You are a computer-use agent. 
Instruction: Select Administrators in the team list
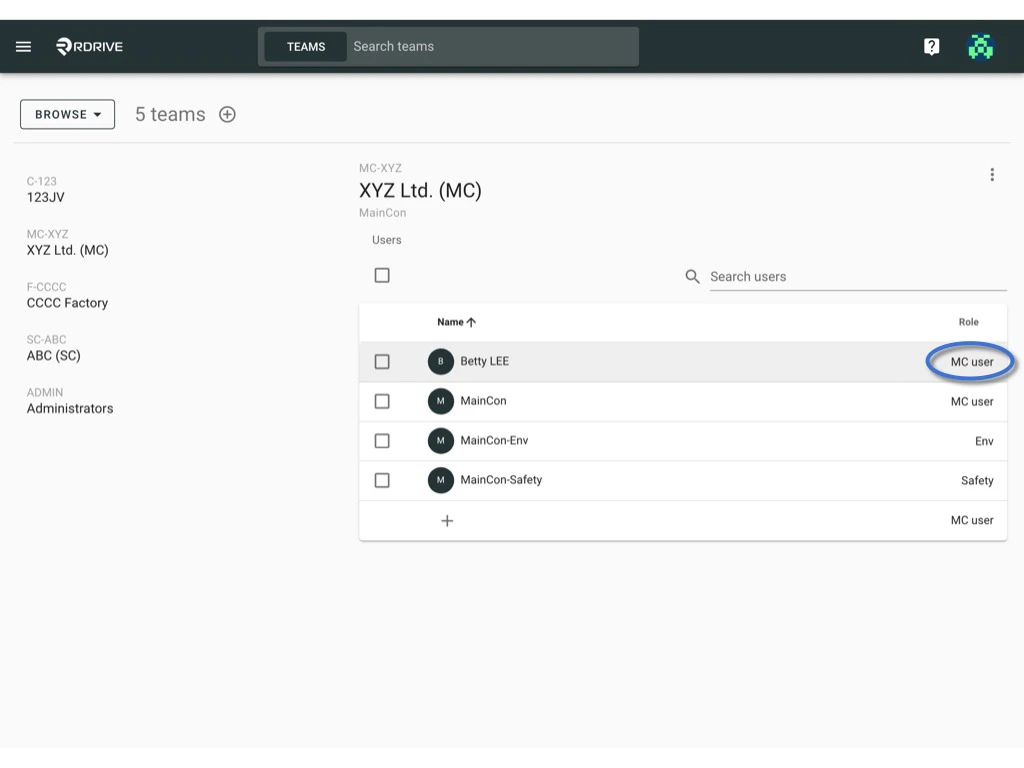pyautogui.click(x=69, y=408)
